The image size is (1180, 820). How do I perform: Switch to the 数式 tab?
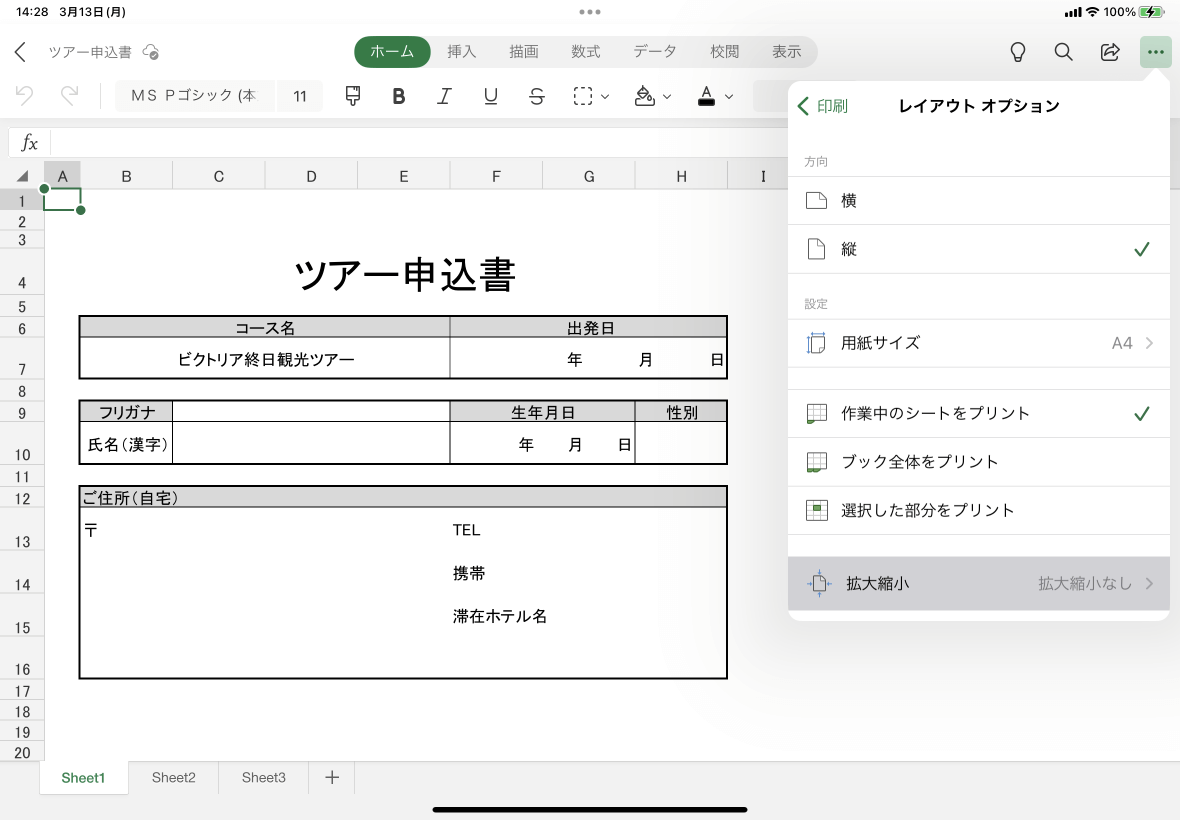[x=585, y=52]
